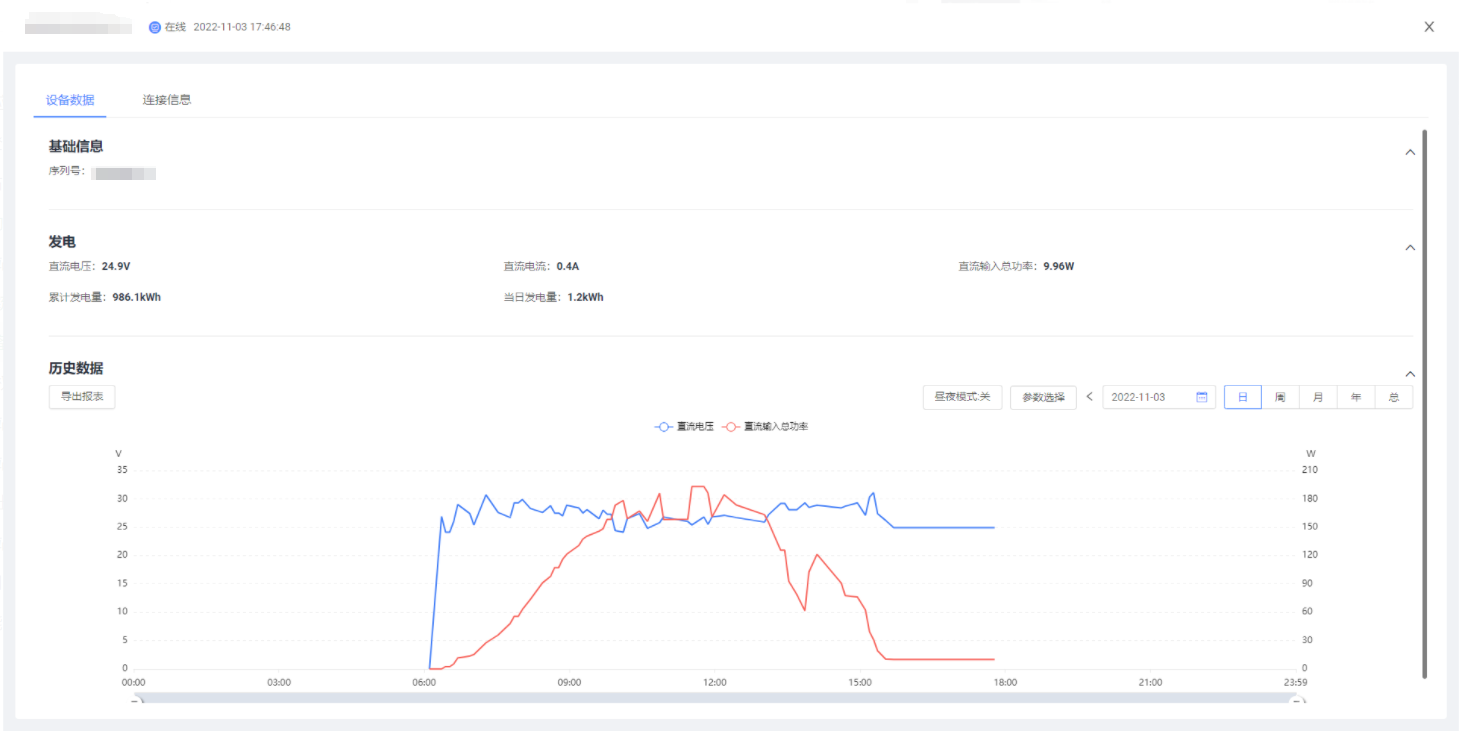Collapse the 历史数据 section
This screenshot has width=1459, height=731.
click(1410, 374)
